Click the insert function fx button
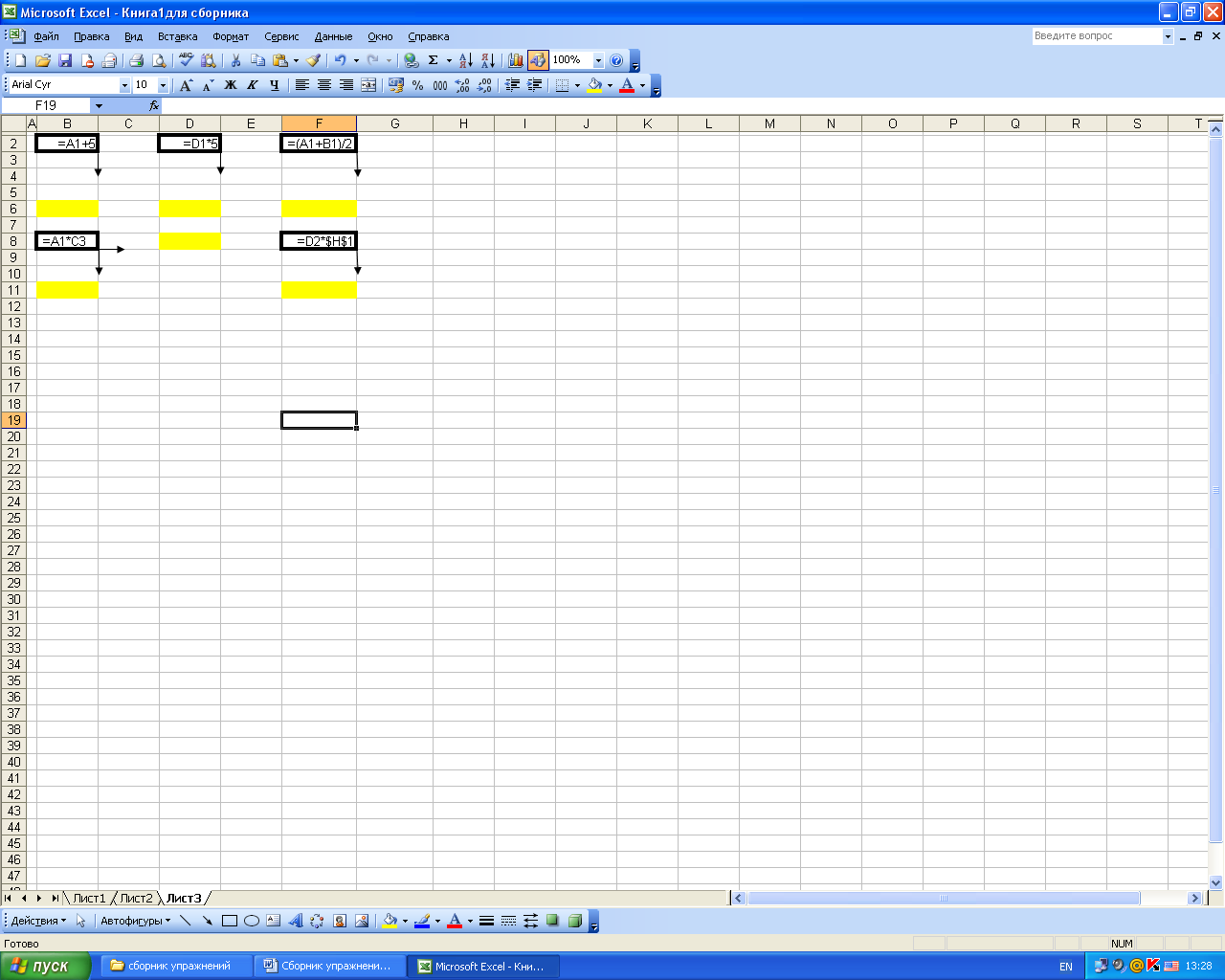 [154, 105]
